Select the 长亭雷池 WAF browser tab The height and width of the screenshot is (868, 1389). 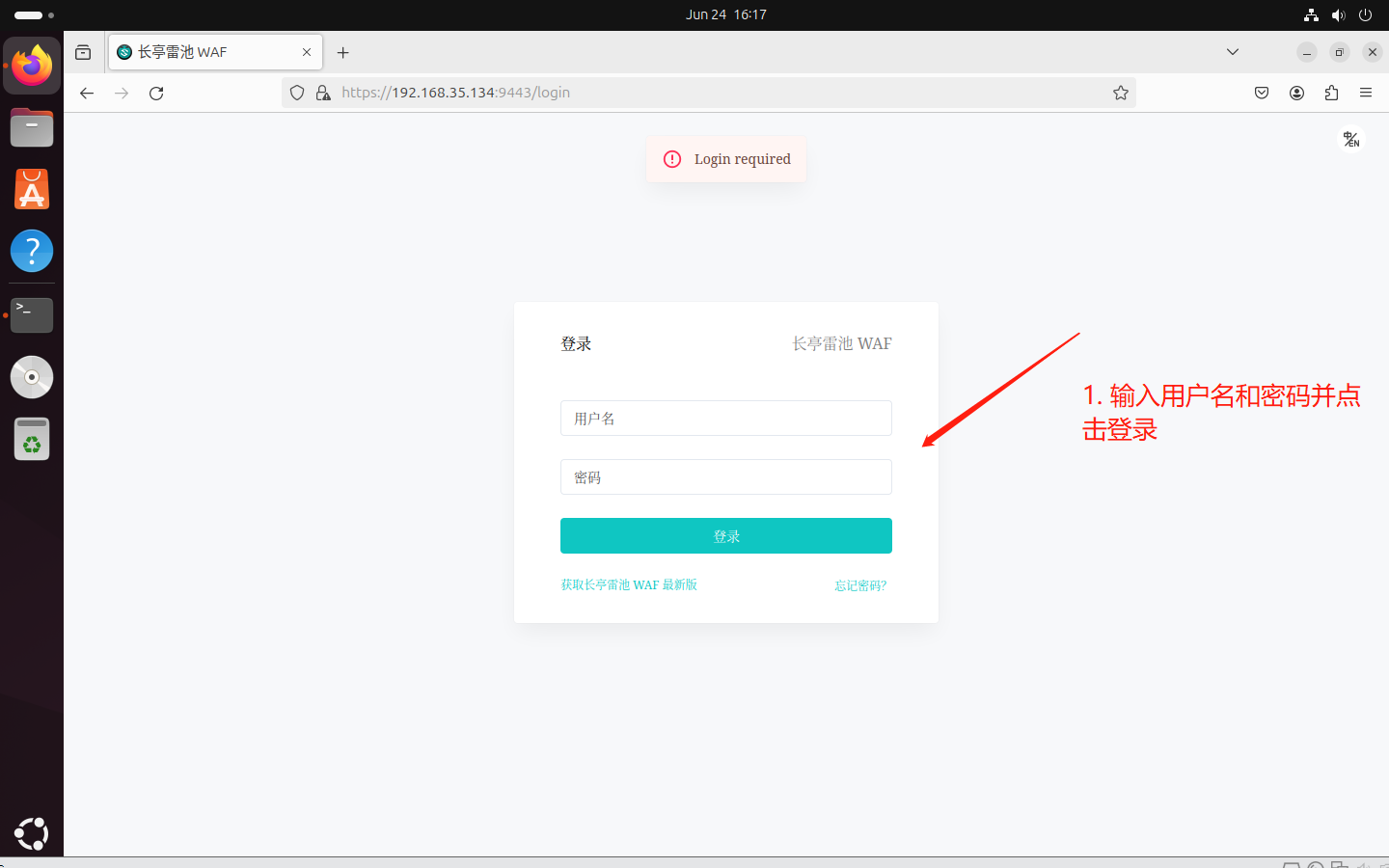[x=215, y=52]
